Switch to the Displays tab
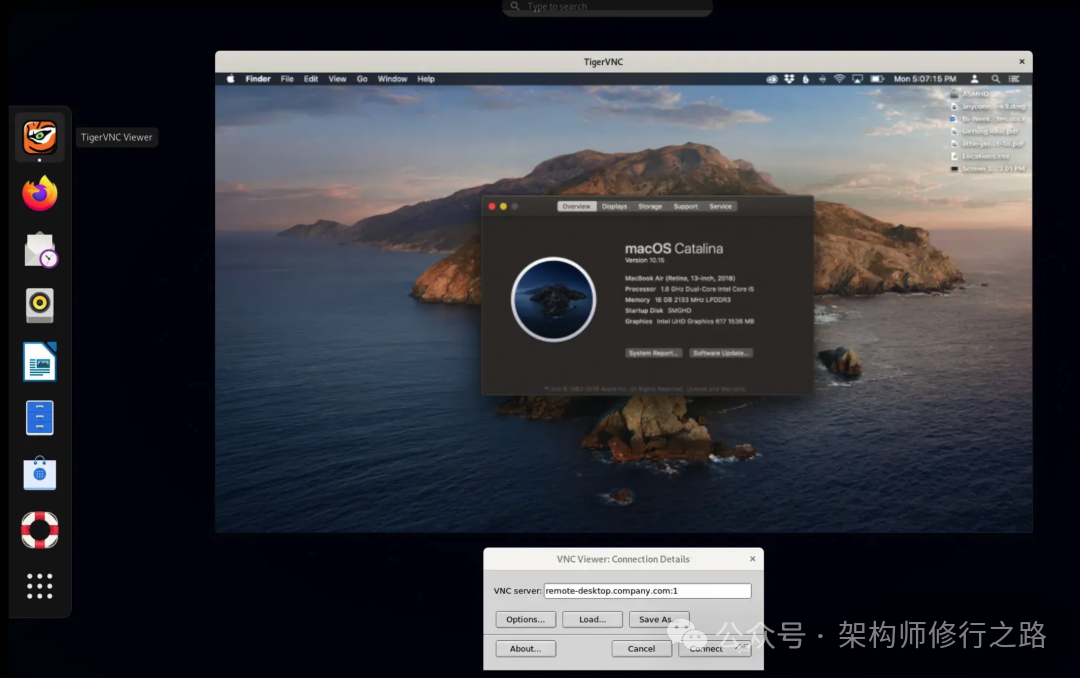Viewport: 1080px width, 678px height. coord(615,206)
